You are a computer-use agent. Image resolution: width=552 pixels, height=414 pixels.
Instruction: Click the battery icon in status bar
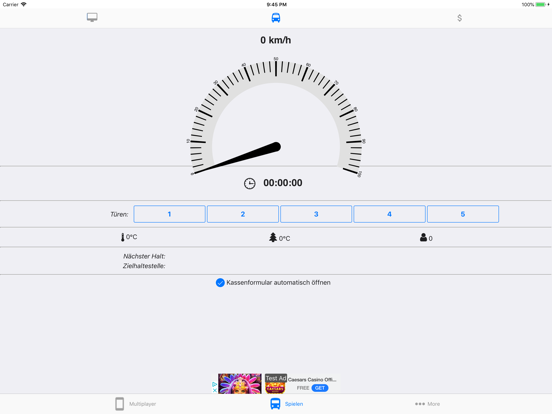tap(540, 5)
